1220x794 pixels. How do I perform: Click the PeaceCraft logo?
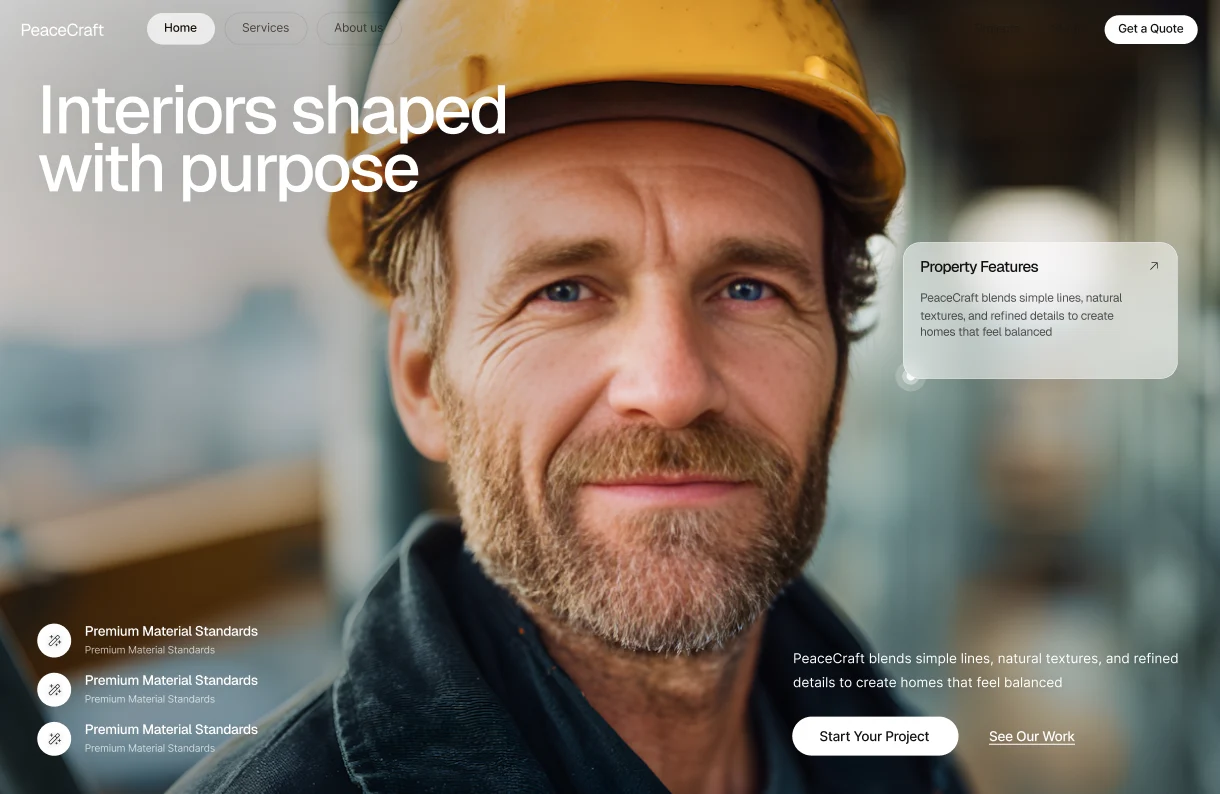[x=62, y=30]
